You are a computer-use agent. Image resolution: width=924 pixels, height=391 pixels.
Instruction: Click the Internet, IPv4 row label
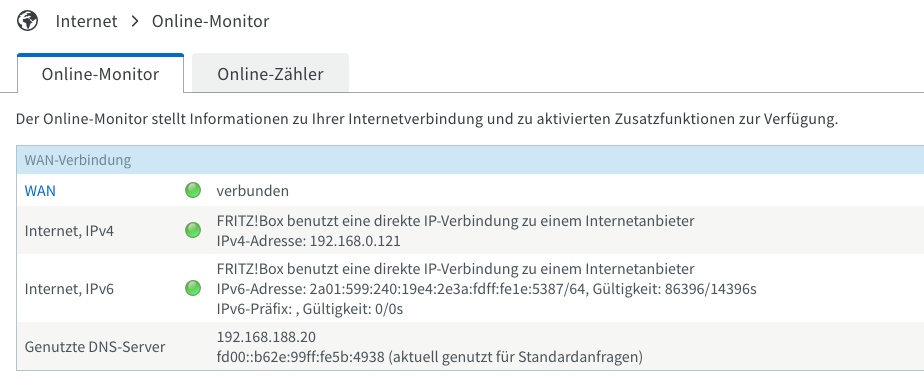(69, 231)
